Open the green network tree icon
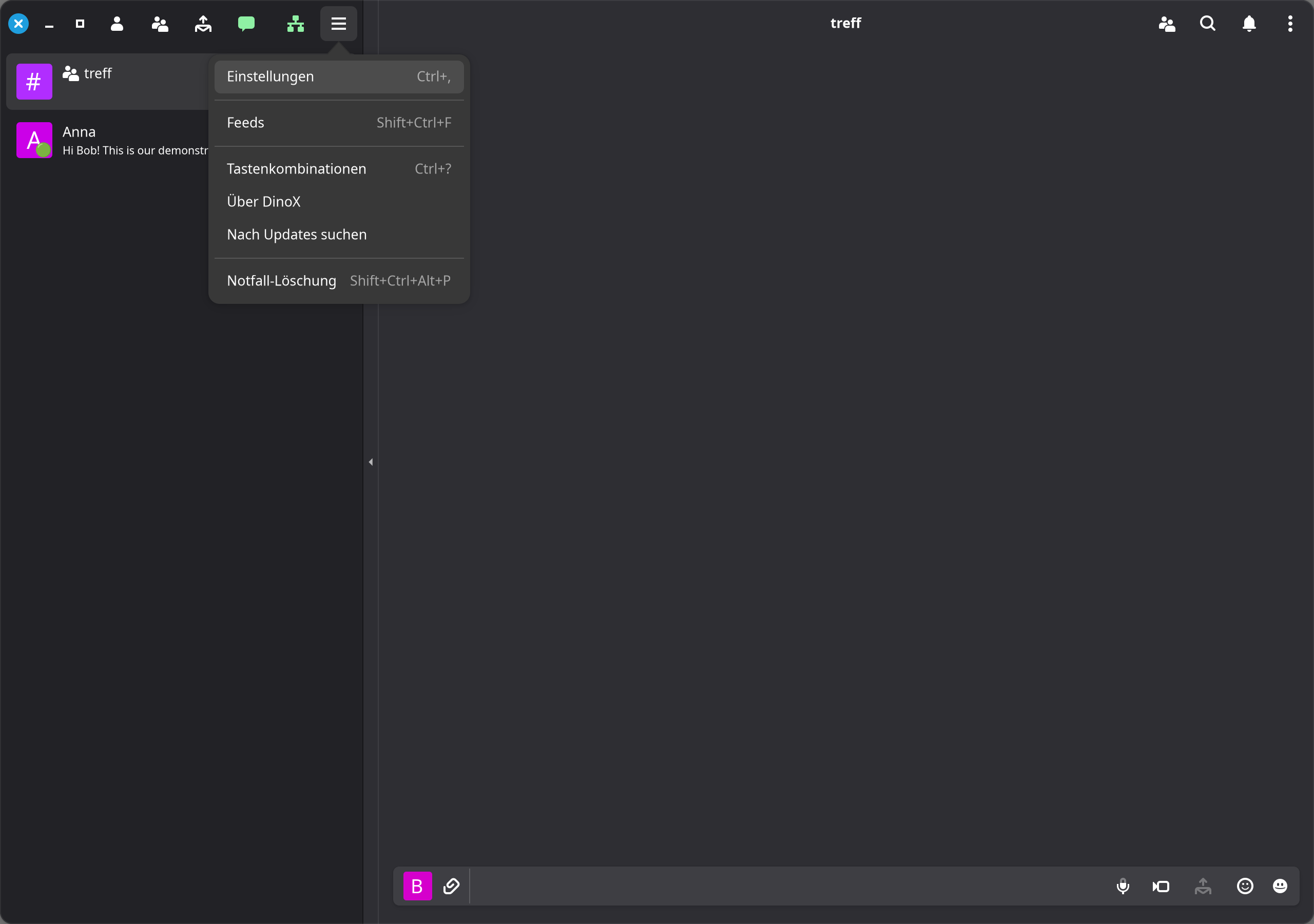Screen dimensions: 1314x924 [295, 24]
